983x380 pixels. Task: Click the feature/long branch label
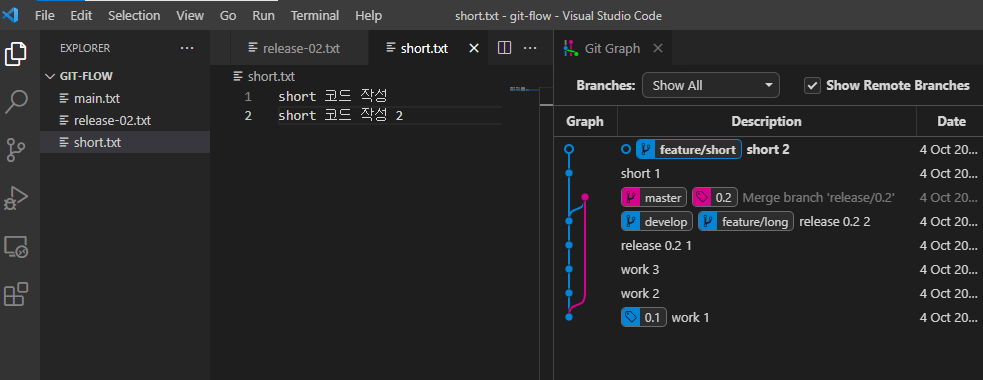pyautogui.click(x=746, y=221)
